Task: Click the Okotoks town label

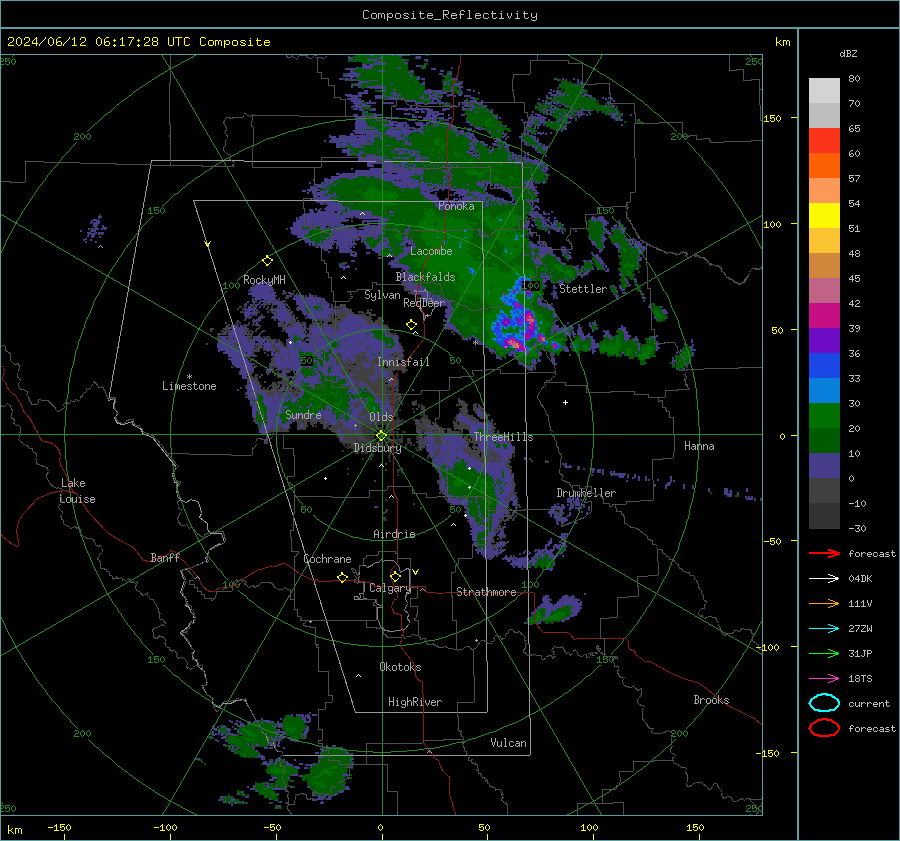Action: tap(400, 667)
